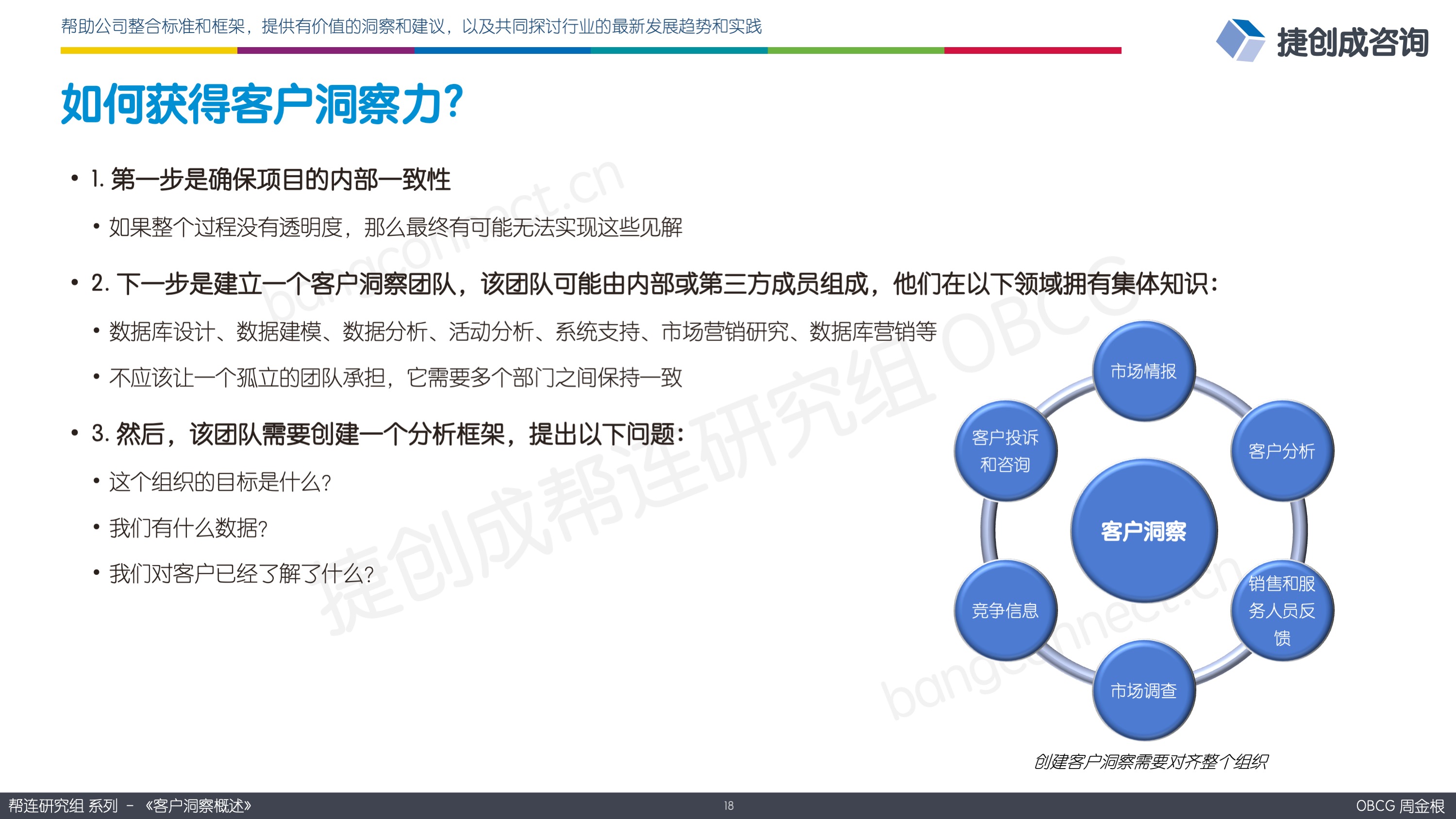This screenshot has height=819, width=1456.
Task: Click the 捷创成咨询 company name text
Action: pyautogui.click(x=1353, y=42)
